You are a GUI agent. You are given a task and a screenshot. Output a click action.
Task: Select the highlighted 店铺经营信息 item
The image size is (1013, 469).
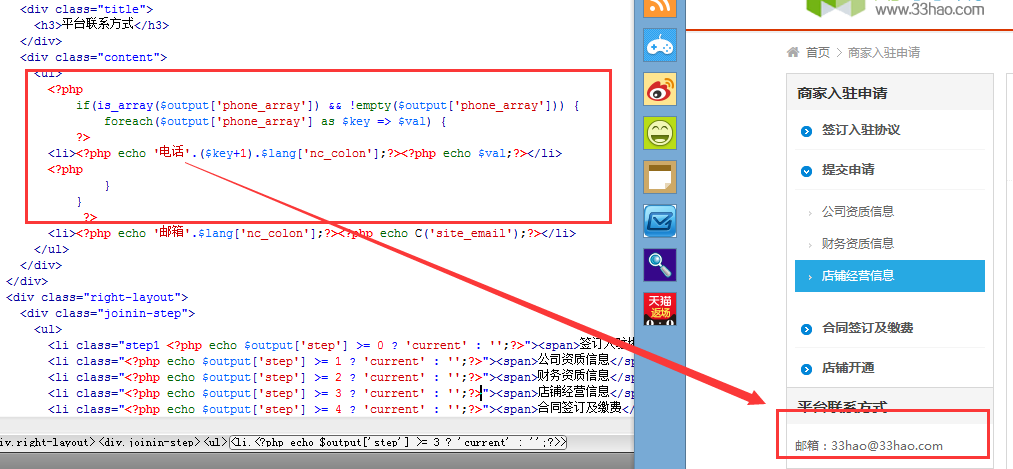pos(890,276)
